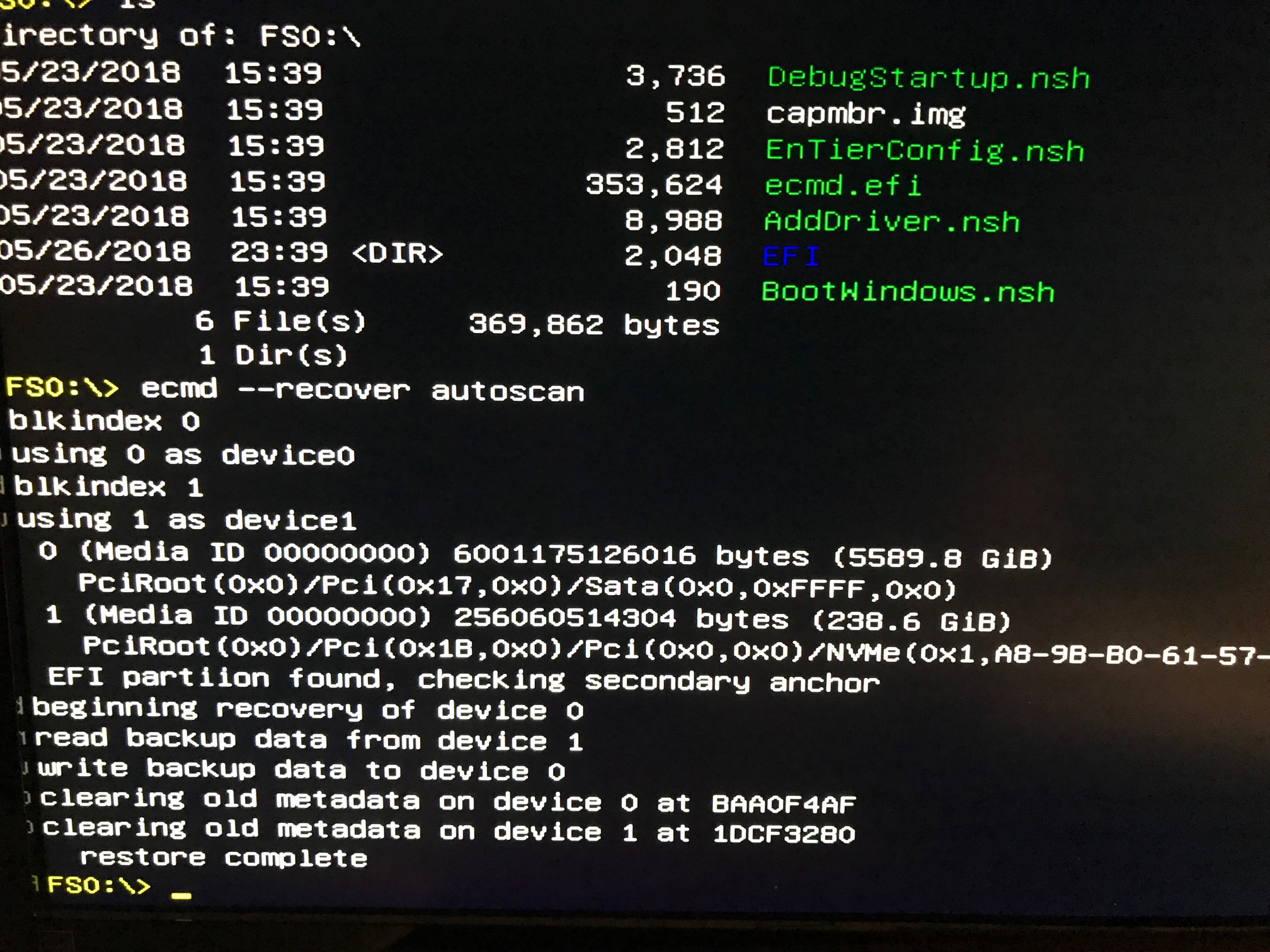The height and width of the screenshot is (952, 1270).
Task: Select the EnTierConfig.nsh script name
Action: click(x=924, y=151)
